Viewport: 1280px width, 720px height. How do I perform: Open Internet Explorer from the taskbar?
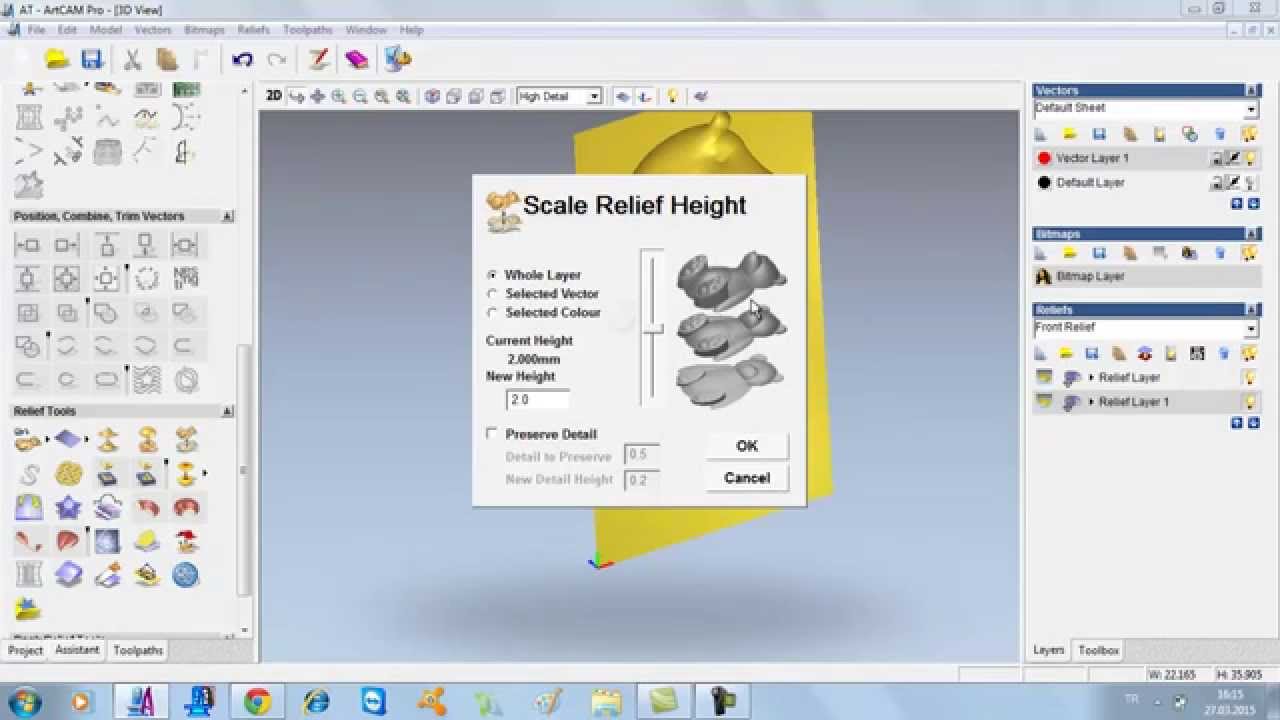[x=316, y=701]
